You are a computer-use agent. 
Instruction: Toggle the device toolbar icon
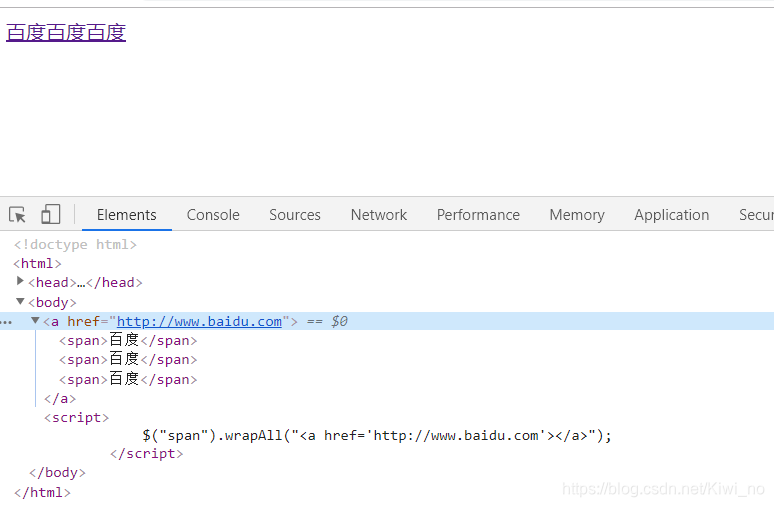pos(50,214)
